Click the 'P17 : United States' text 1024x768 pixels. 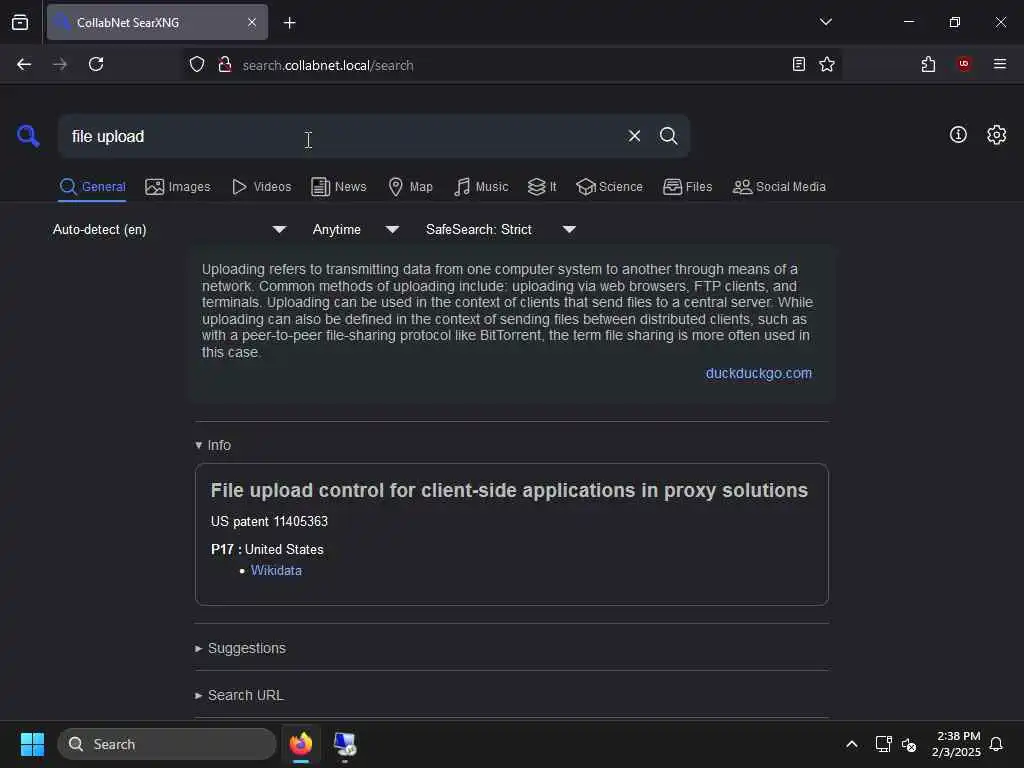coord(267,550)
